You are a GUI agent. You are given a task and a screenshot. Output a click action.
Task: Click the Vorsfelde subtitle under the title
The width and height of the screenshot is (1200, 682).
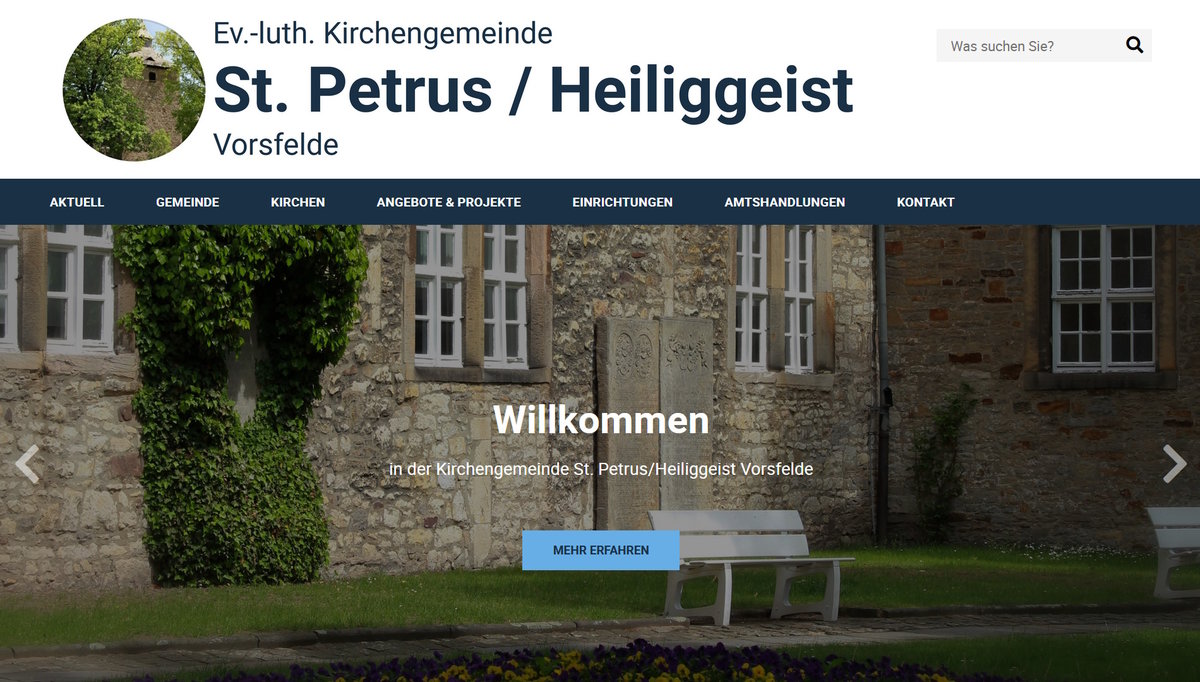(x=276, y=144)
